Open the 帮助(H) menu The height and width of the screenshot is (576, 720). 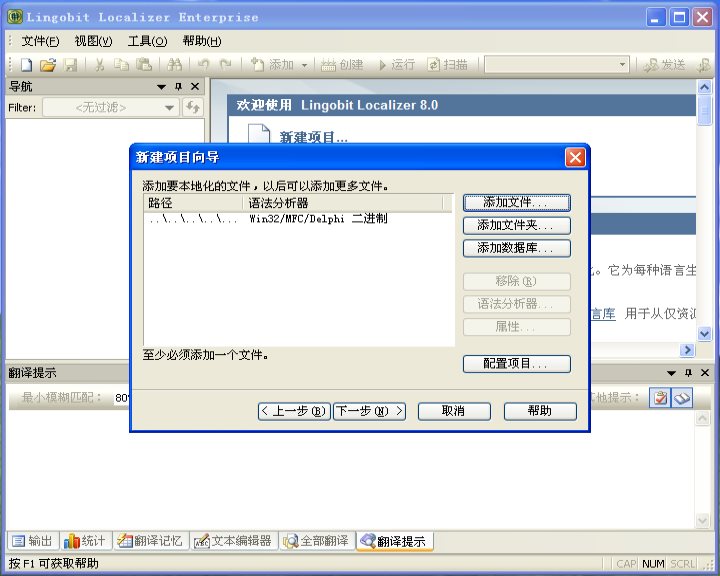click(x=202, y=41)
